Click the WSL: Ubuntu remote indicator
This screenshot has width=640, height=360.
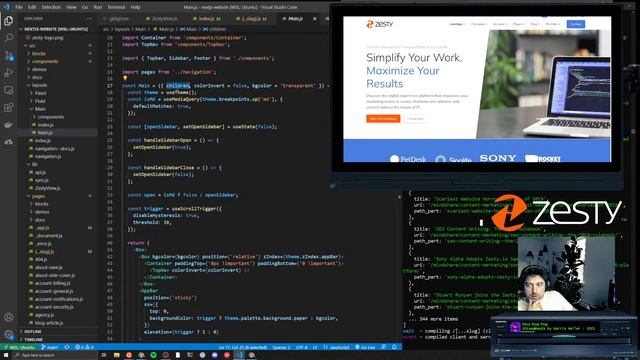coord(19,347)
